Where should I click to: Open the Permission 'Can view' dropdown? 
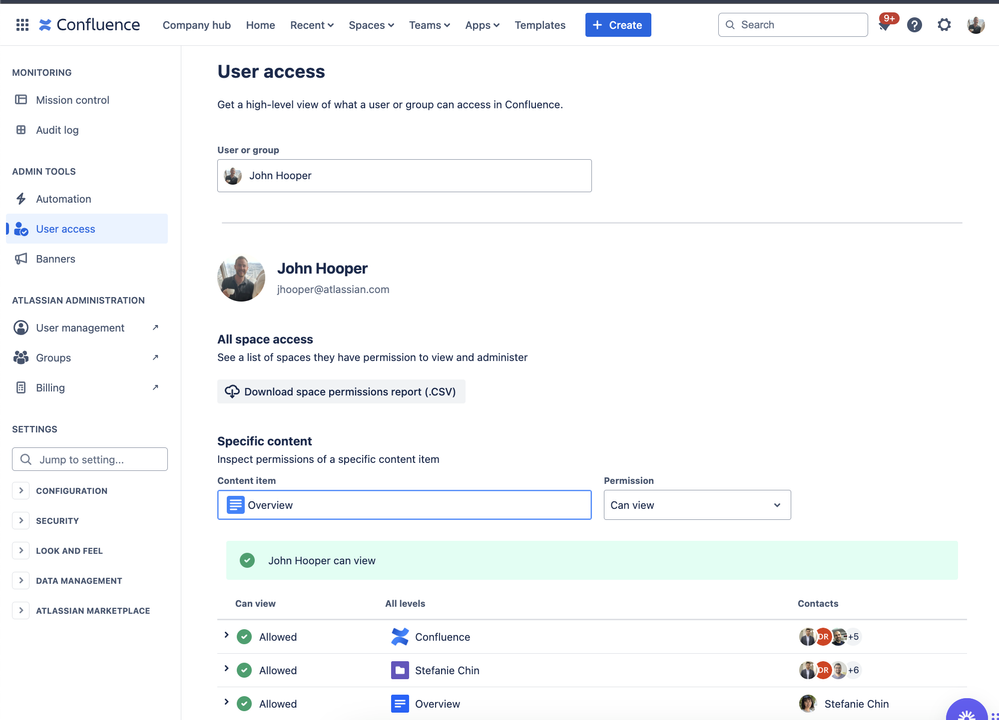click(x=697, y=505)
